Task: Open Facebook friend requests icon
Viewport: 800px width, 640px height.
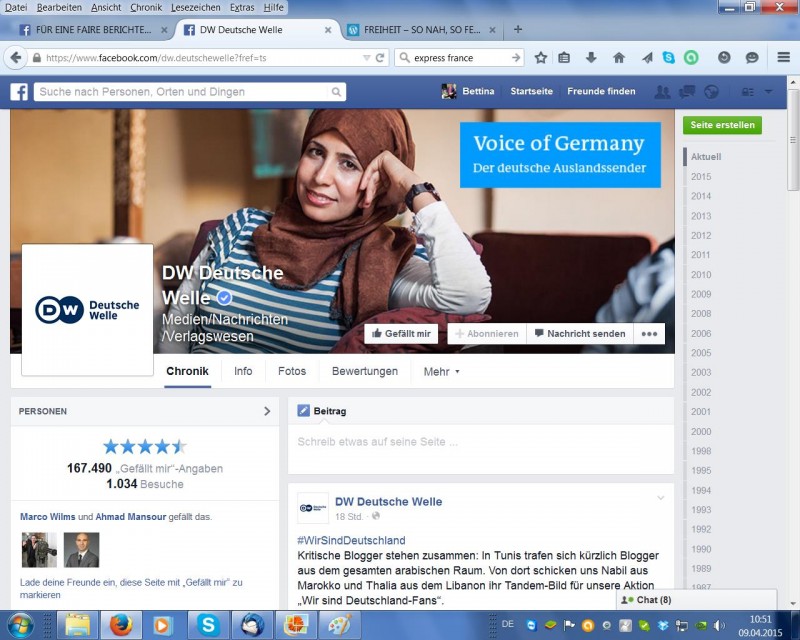Action: (x=662, y=92)
